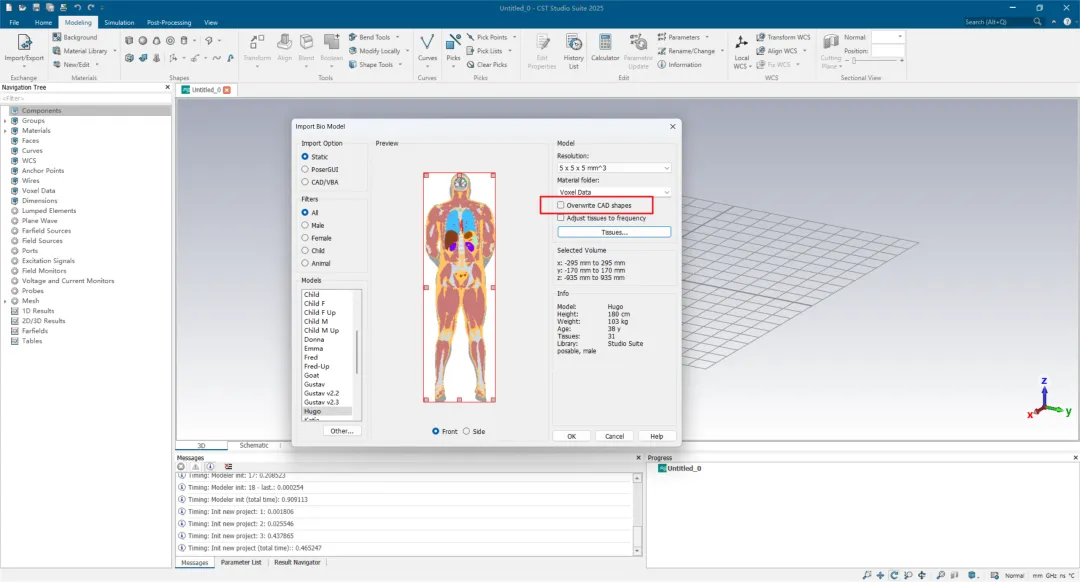Click Help in Import Bio Model dialog
This screenshot has width=1080, height=582.
coord(656,436)
